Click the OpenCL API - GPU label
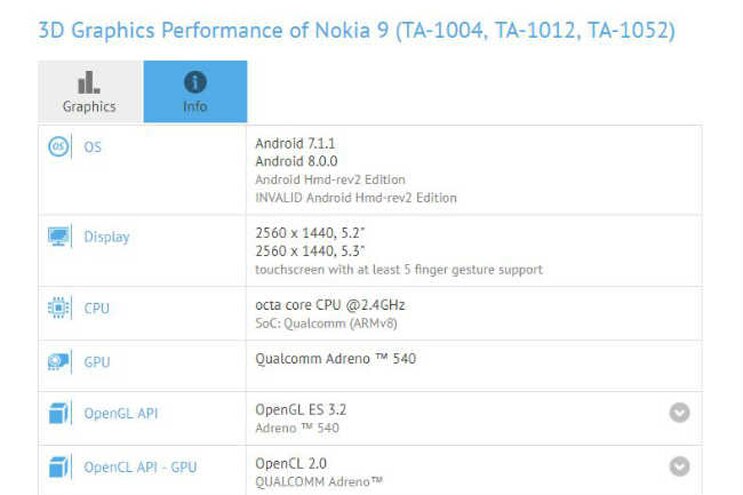This screenshot has height=495, width=743. pyautogui.click(x=138, y=466)
